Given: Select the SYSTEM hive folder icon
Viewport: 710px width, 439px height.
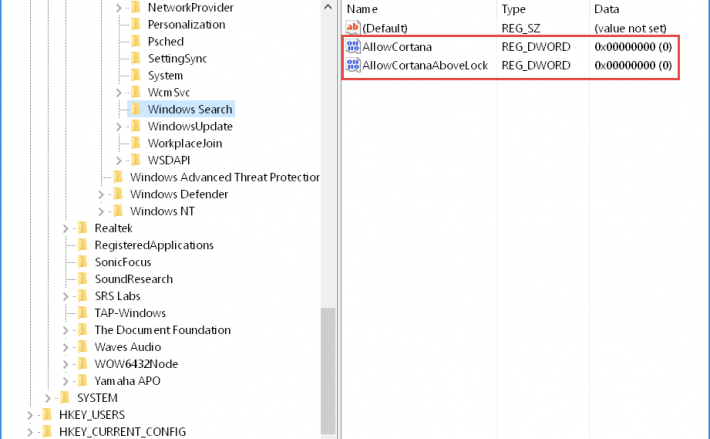Looking at the screenshot, I should (65, 398).
